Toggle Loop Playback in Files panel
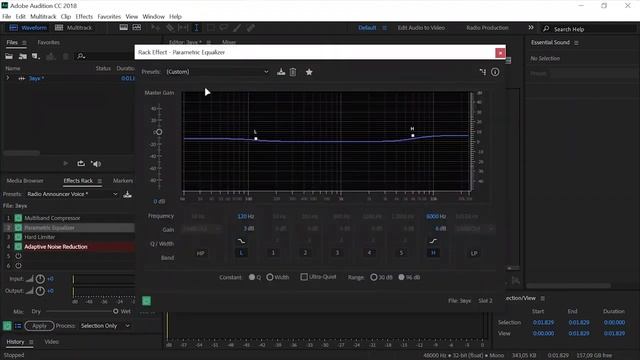The image size is (640, 360). [x=81, y=163]
